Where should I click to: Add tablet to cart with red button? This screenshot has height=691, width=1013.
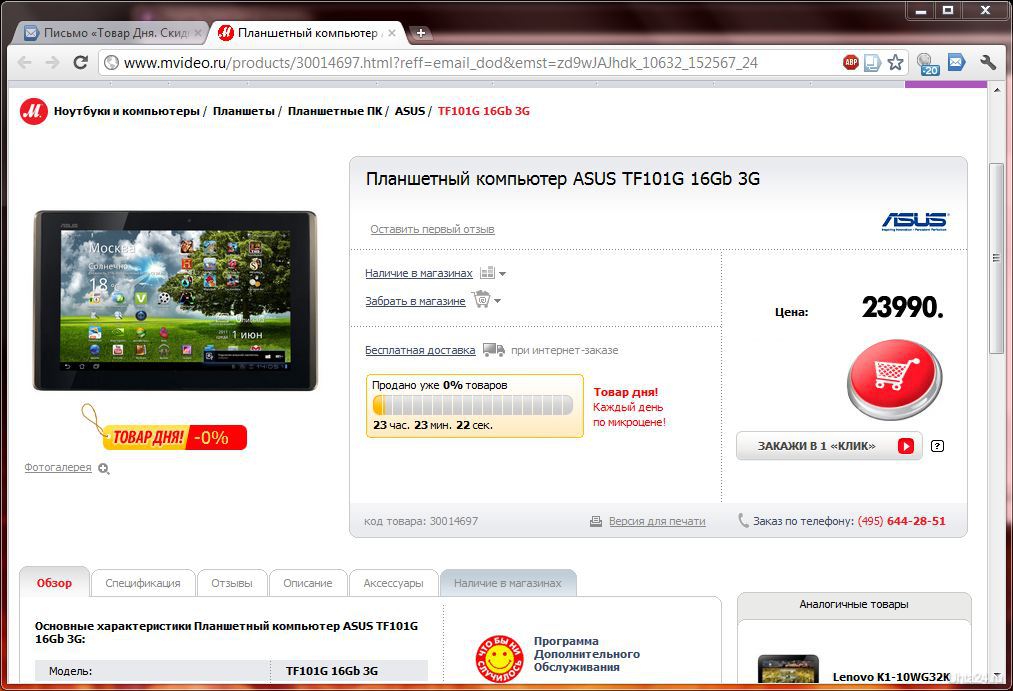[x=895, y=378]
